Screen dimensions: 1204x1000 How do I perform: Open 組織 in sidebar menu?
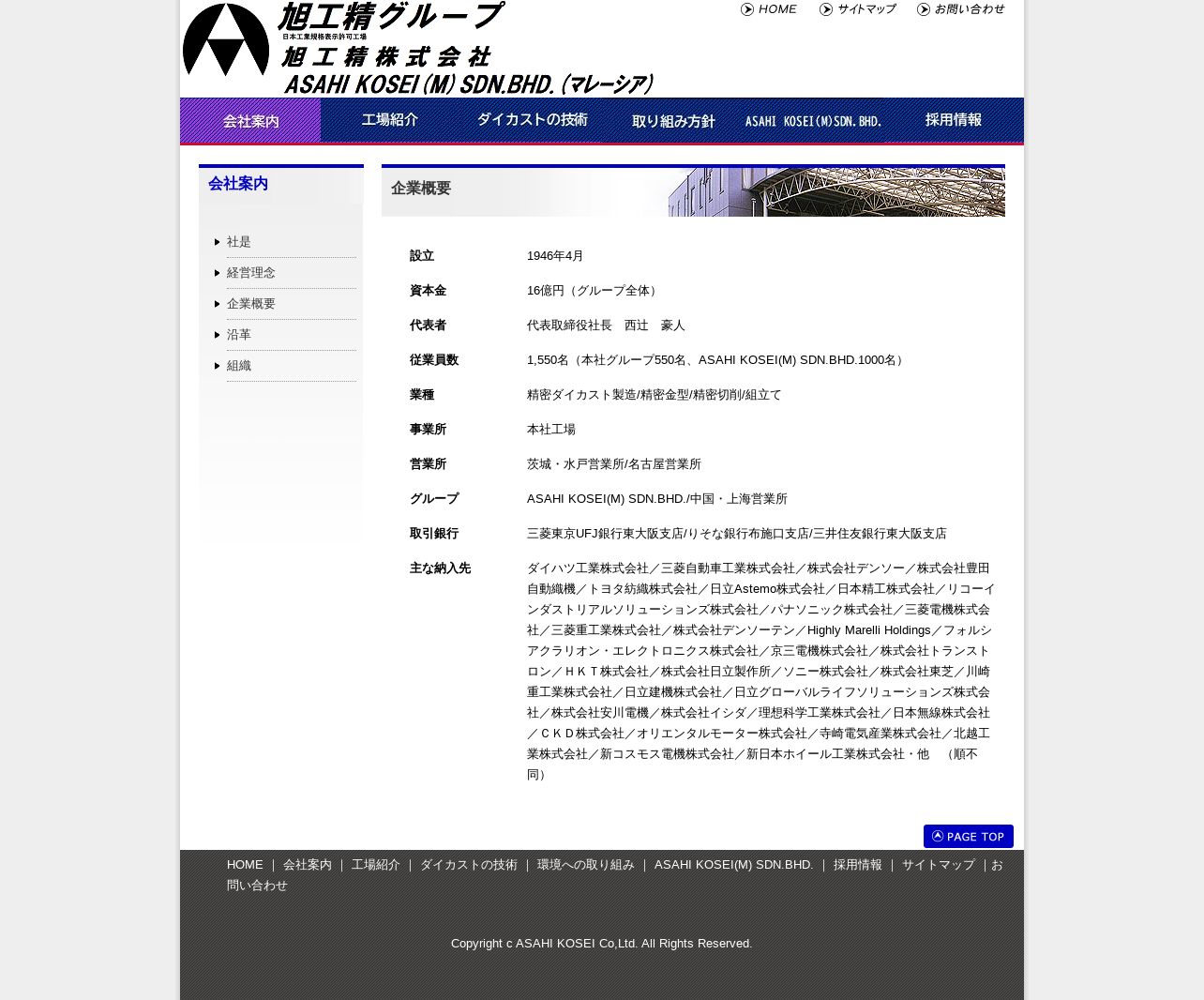pyautogui.click(x=239, y=366)
